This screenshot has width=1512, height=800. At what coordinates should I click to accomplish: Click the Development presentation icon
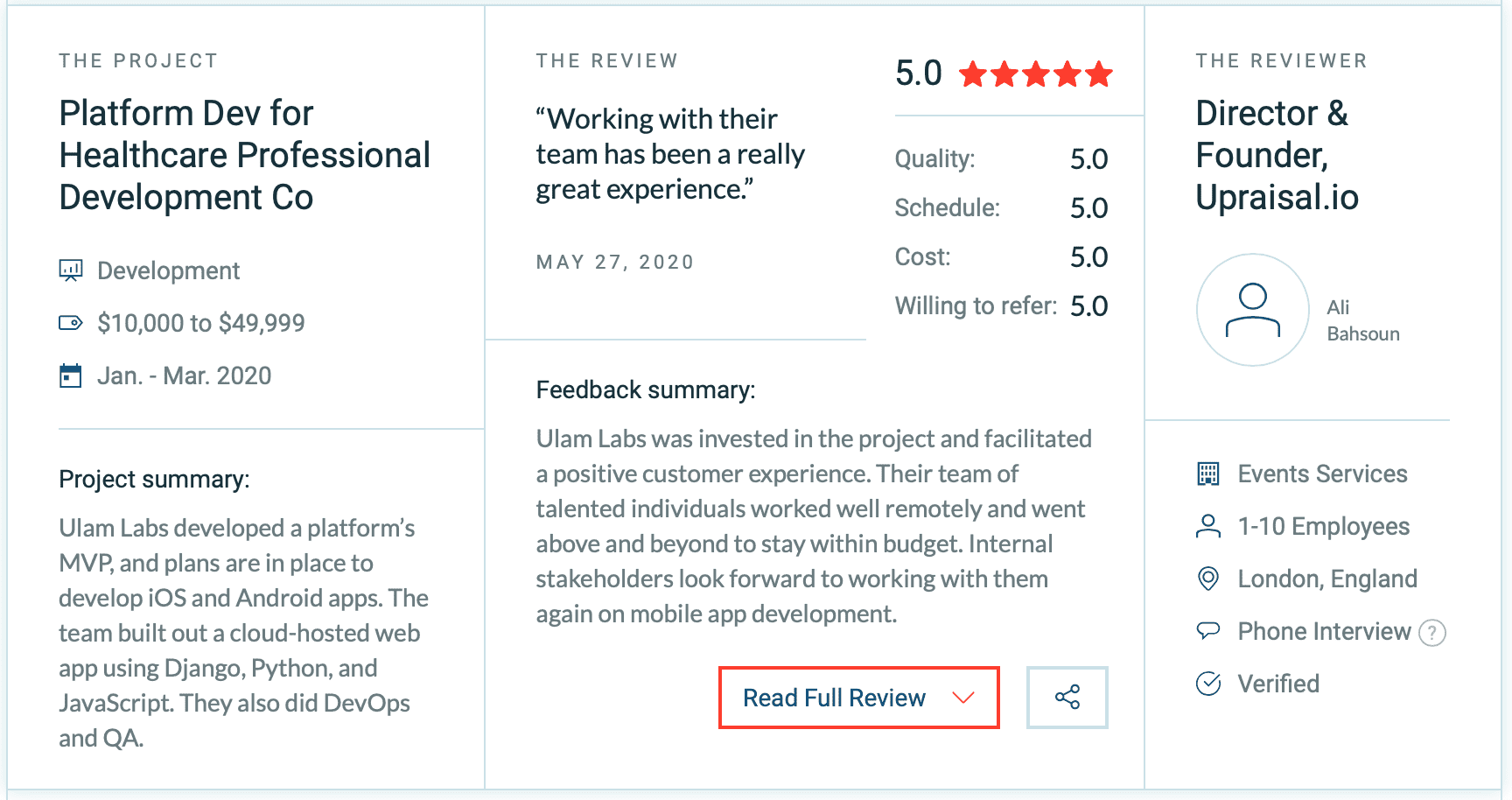point(71,270)
